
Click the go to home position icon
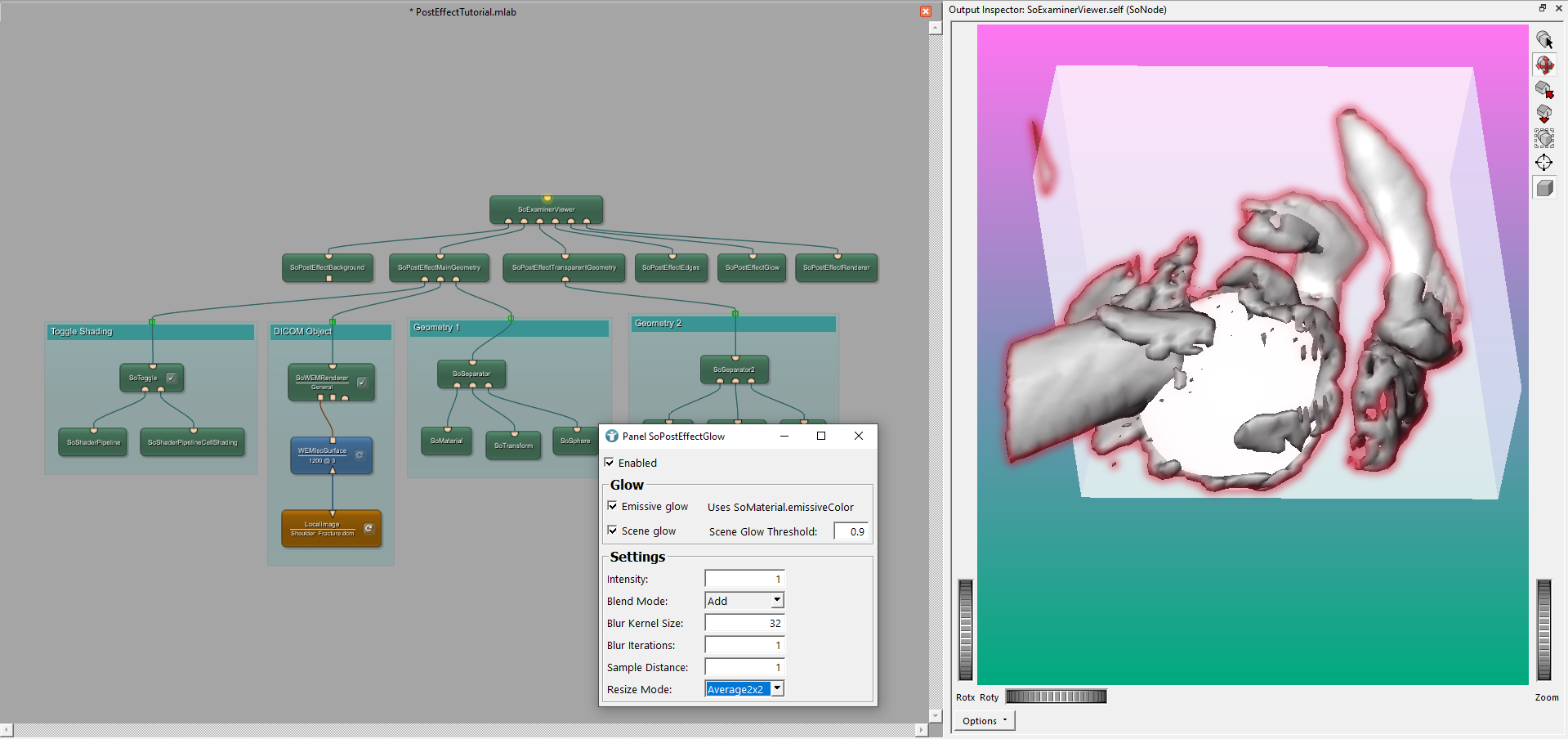click(1543, 89)
